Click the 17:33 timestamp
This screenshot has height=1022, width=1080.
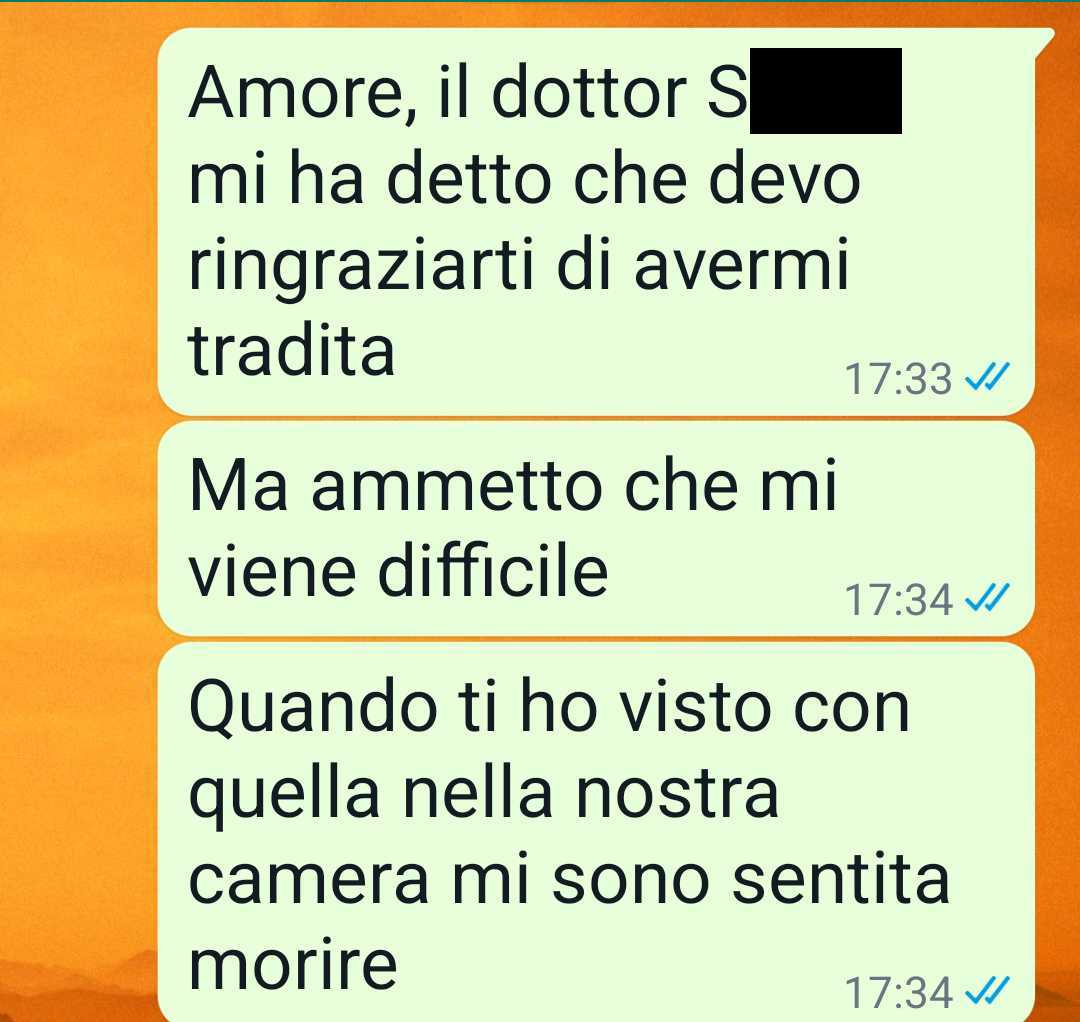tap(897, 379)
